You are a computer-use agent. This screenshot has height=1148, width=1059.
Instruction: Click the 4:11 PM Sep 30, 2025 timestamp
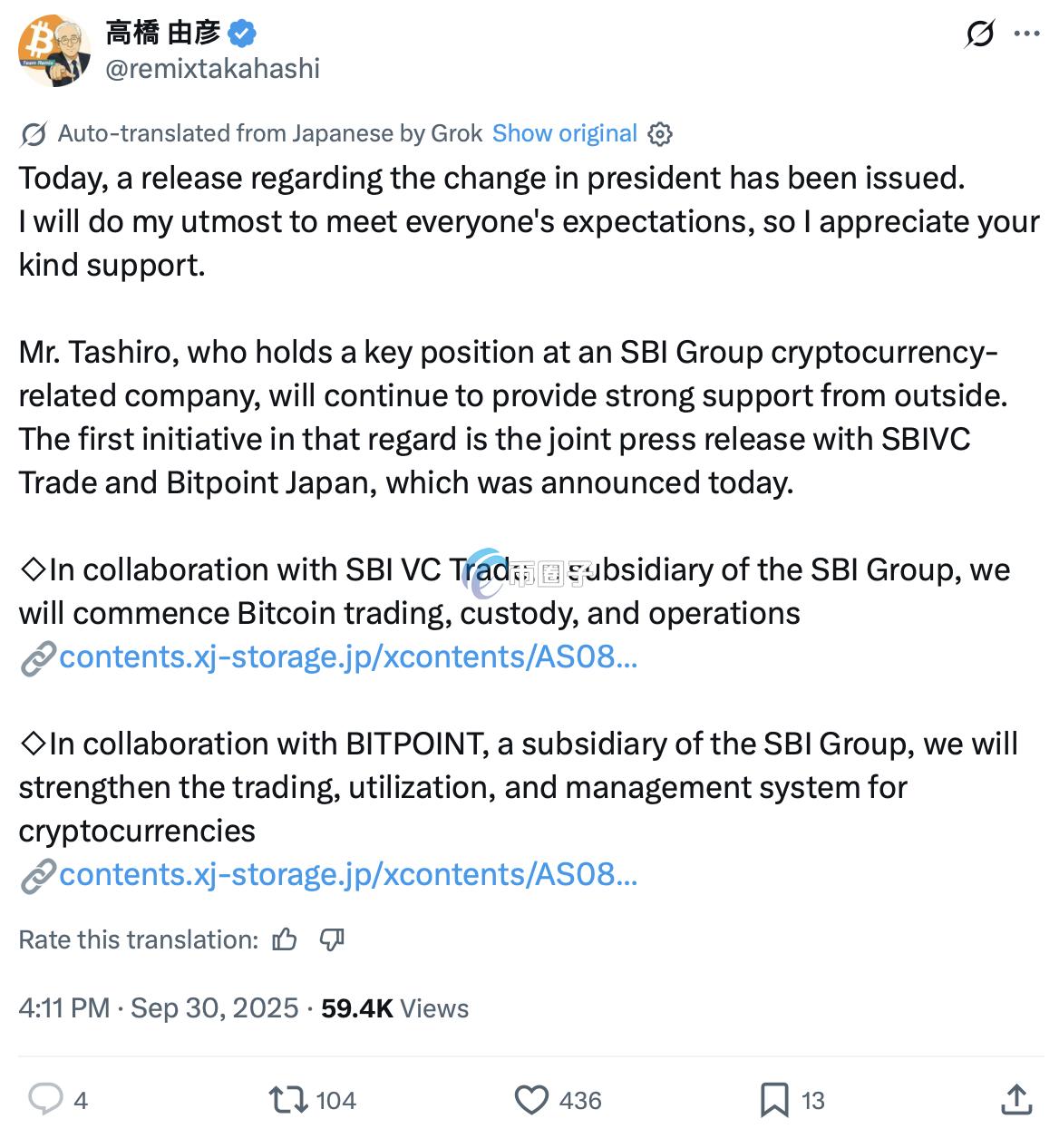pos(159,1008)
